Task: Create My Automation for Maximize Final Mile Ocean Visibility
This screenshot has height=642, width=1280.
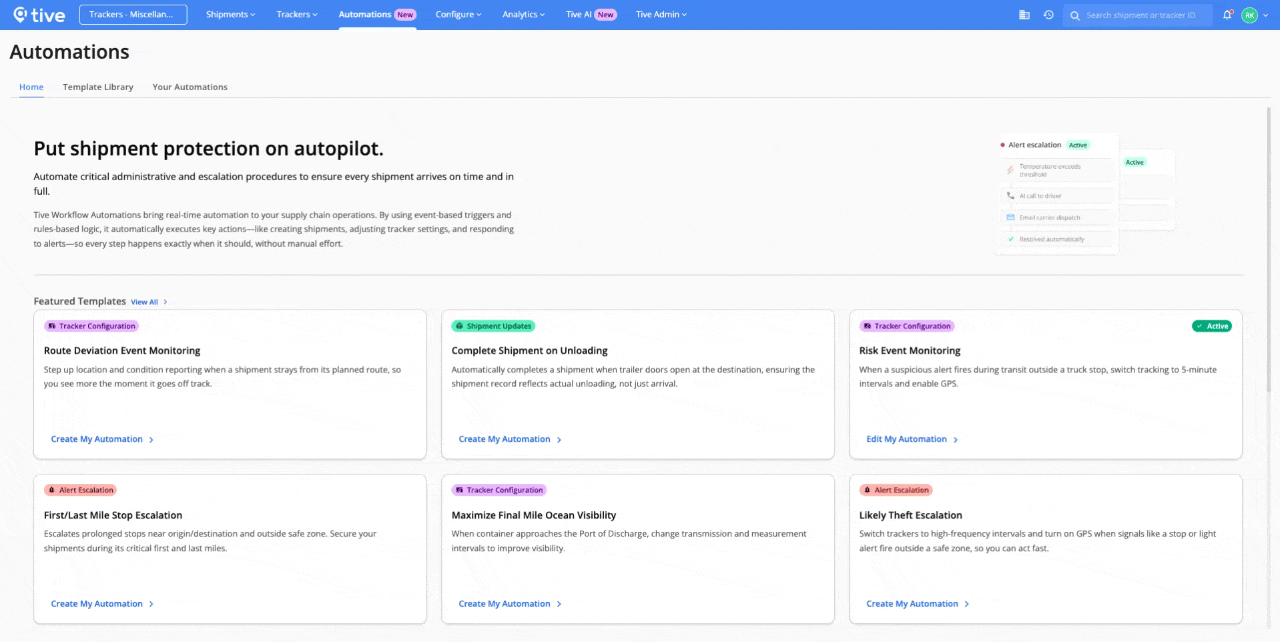Action: click(510, 604)
